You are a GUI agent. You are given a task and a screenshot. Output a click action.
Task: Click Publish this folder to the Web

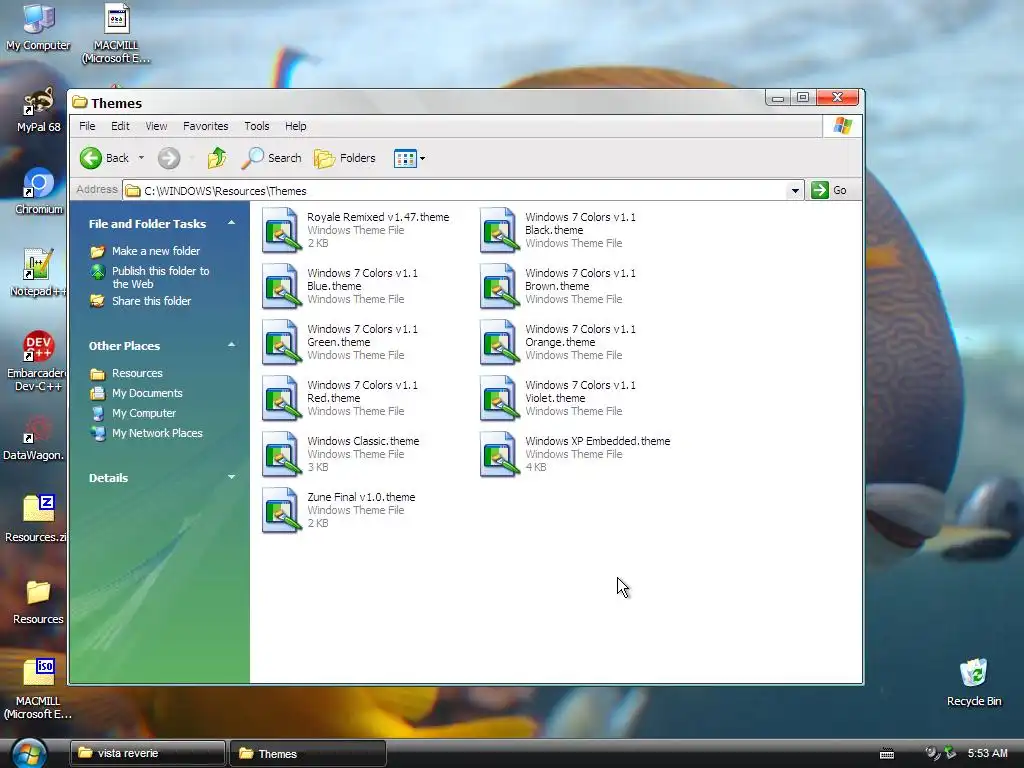(x=160, y=277)
